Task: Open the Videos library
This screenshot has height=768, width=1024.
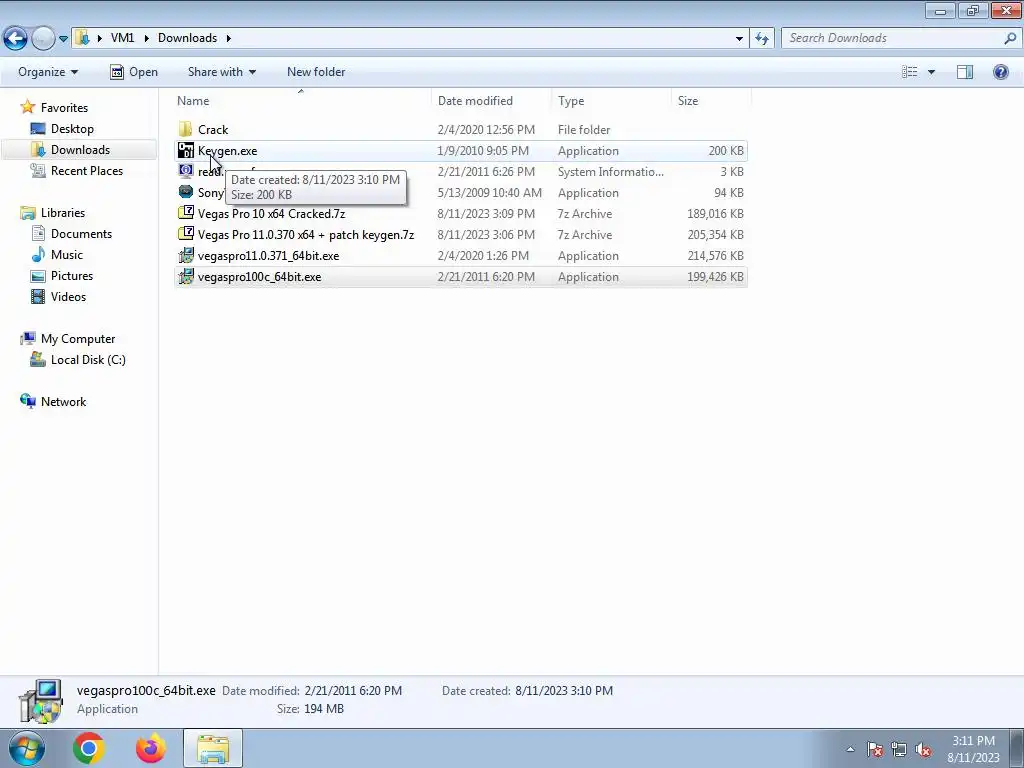Action: (x=68, y=296)
